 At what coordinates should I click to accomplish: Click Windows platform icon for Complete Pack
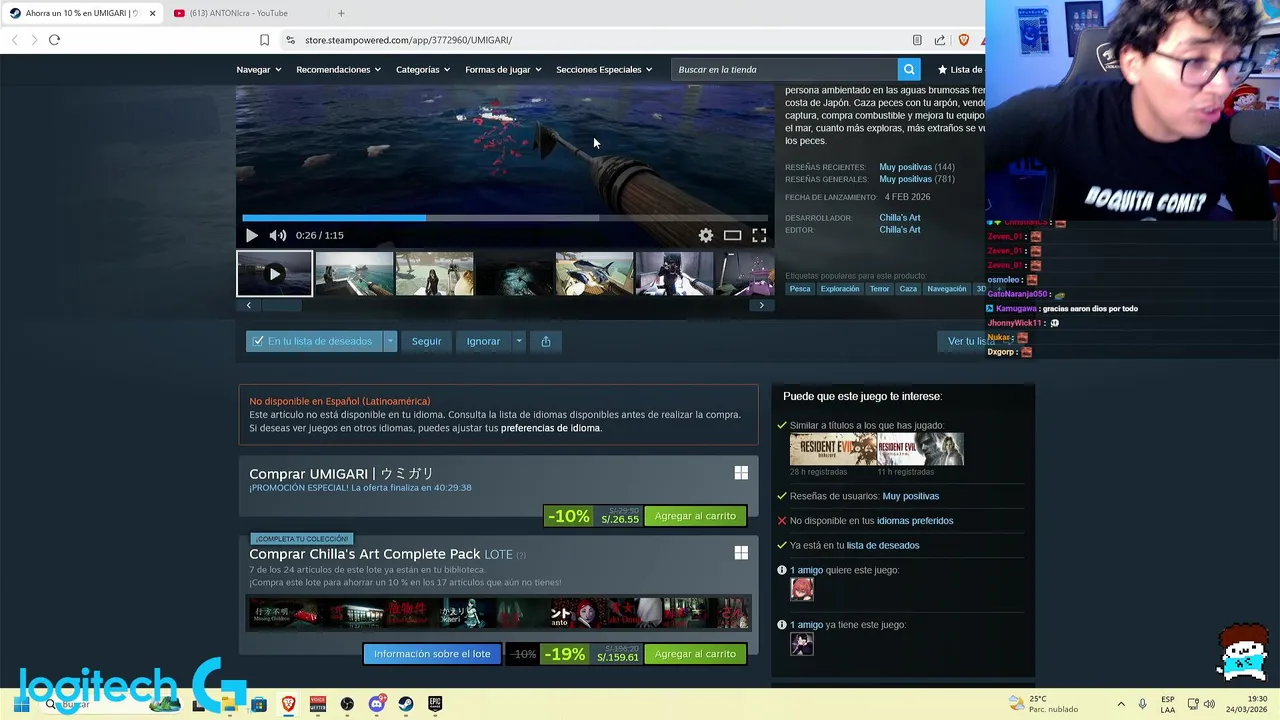pyautogui.click(x=741, y=553)
